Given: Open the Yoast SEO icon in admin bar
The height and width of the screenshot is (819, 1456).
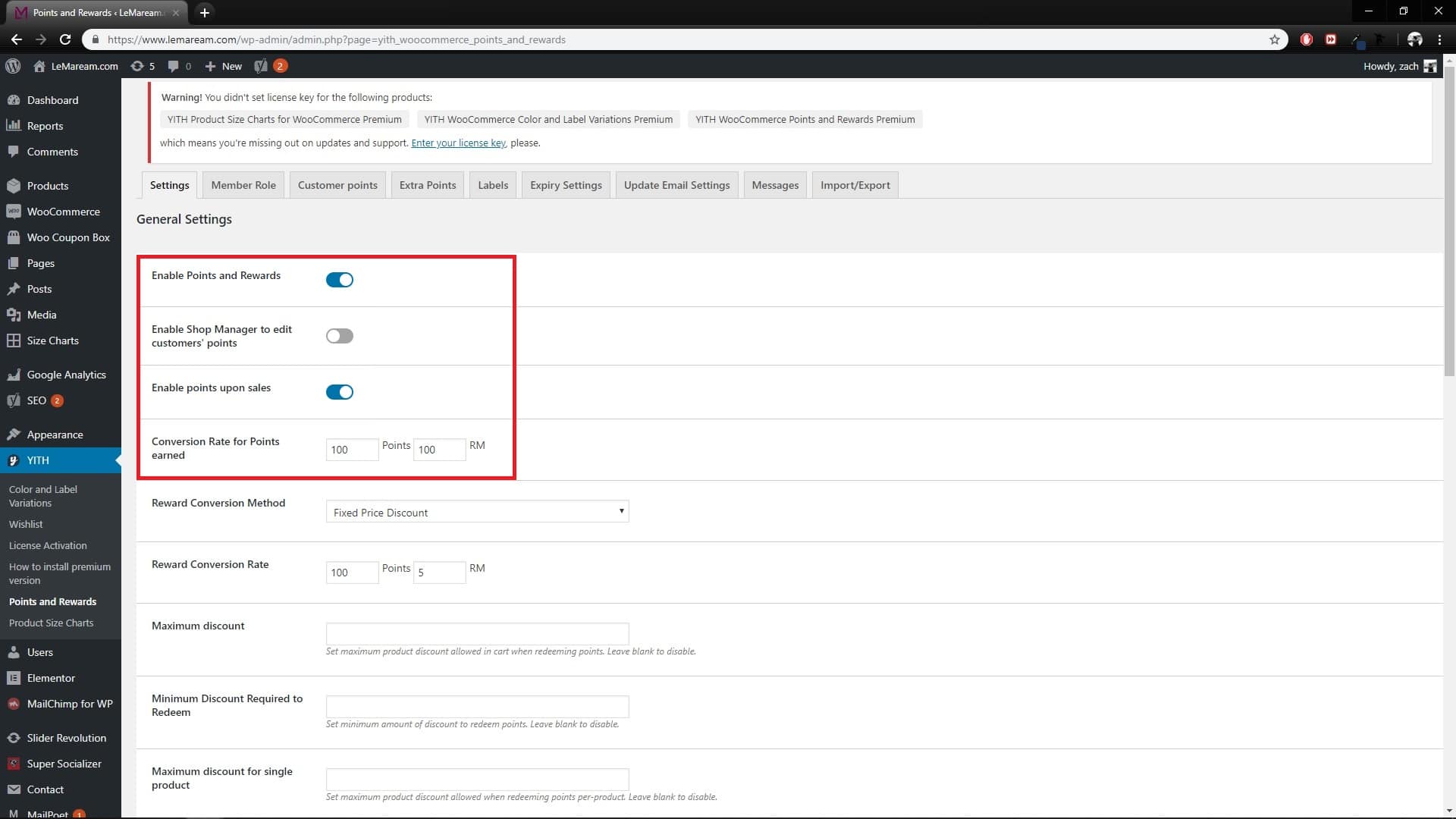Looking at the screenshot, I should point(261,66).
